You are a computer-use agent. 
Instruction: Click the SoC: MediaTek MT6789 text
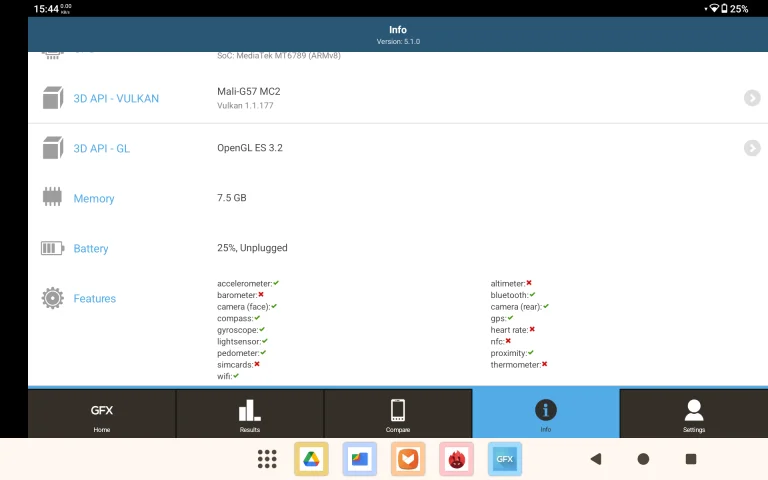279,55
